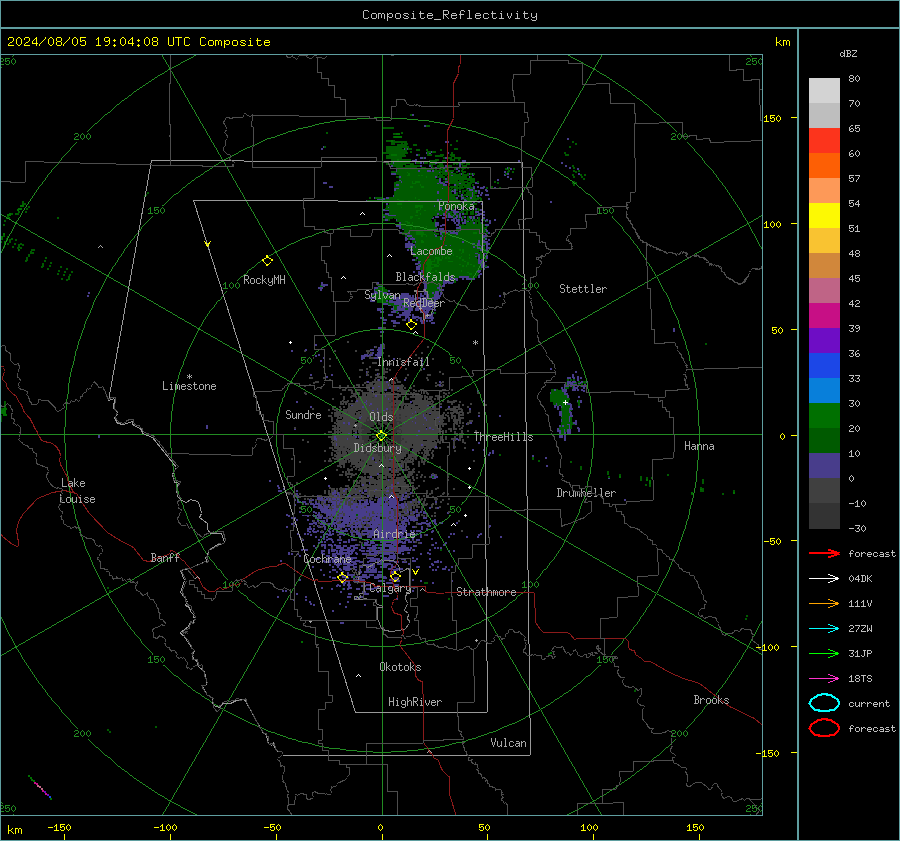Screen dimensions: 900x841
Task: Select the magenta 42-39 dBZ swatch
Action: tap(824, 316)
